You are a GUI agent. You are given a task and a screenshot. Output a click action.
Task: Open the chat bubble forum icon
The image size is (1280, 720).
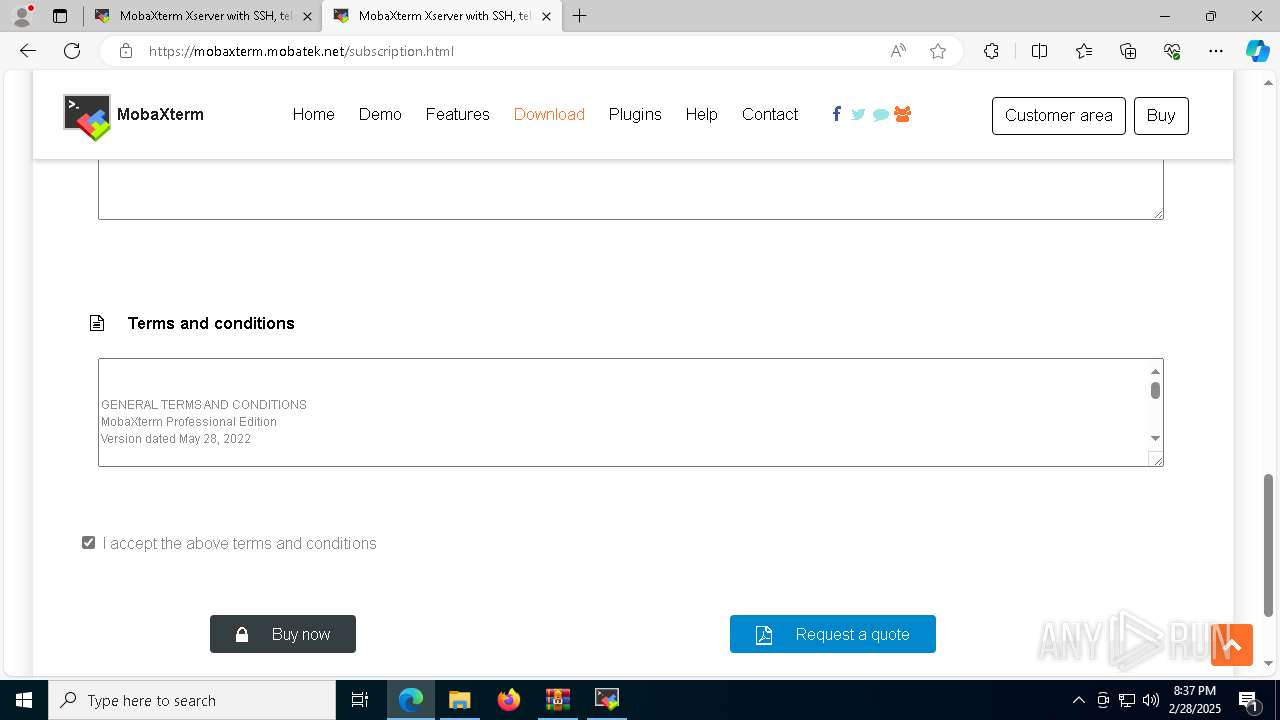pyautogui.click(x=880, y=115)
